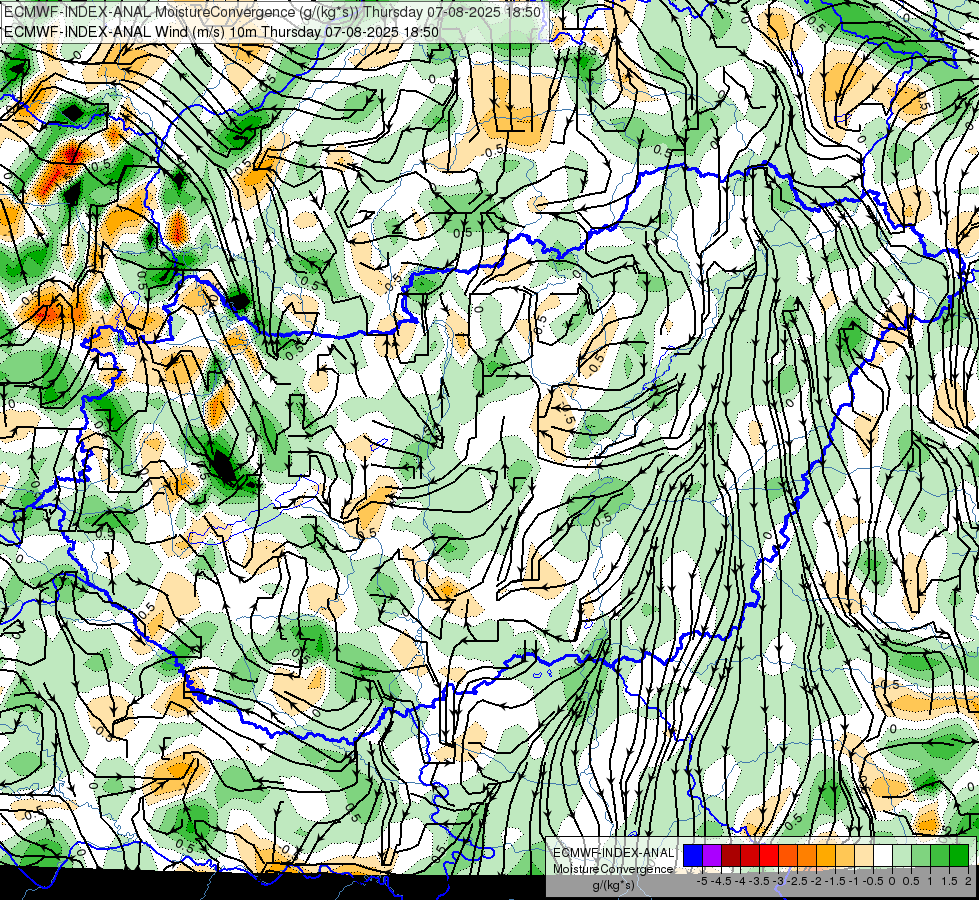
Task: Click legend tick label -4.5
Action: tap(721, 881)
